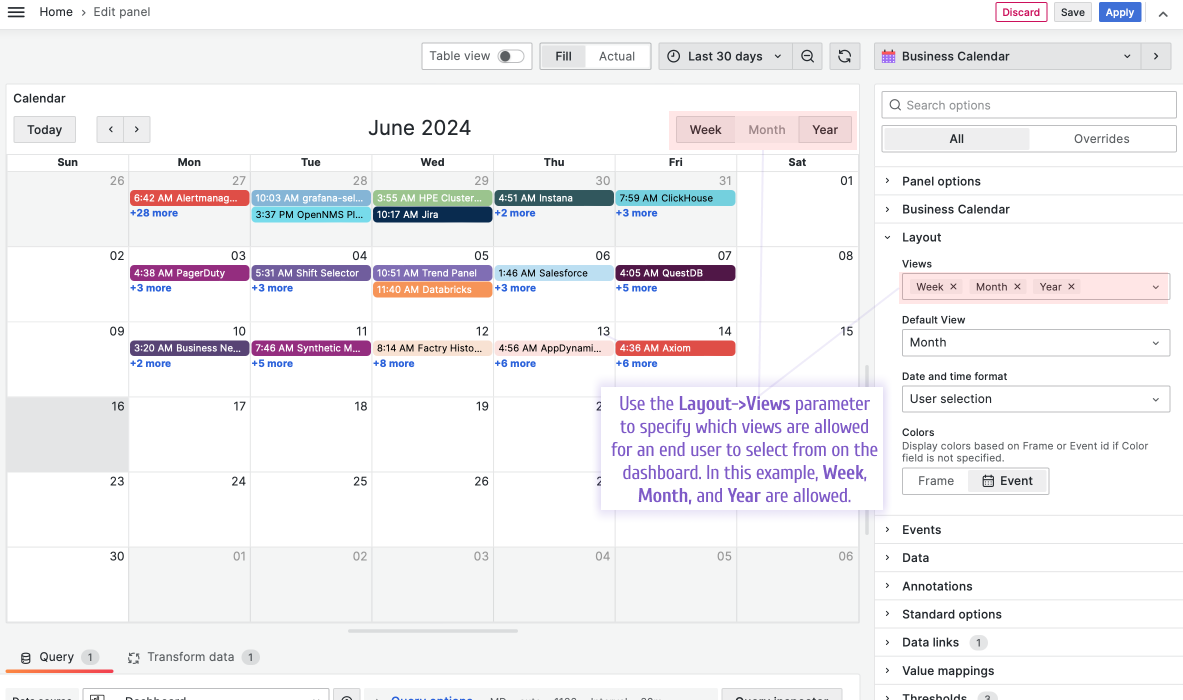Click the Search options field
Viewport: 1183px width, 700px height.
pos(1028,104)
